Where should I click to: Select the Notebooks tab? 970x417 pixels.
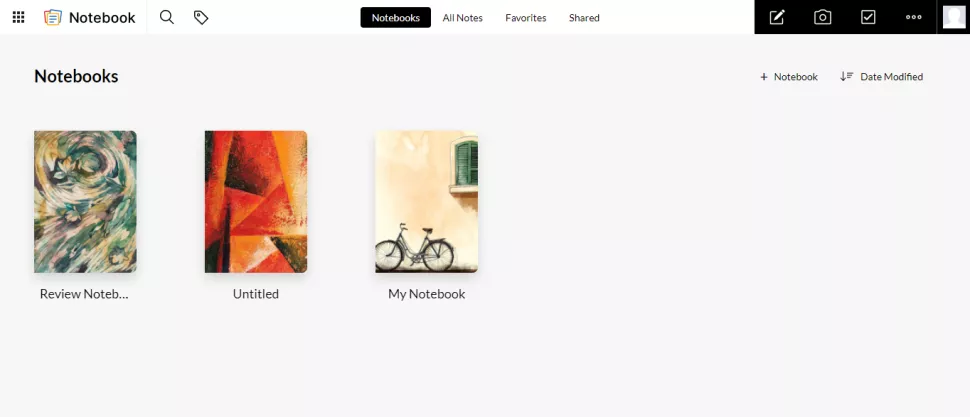(396, 18)
